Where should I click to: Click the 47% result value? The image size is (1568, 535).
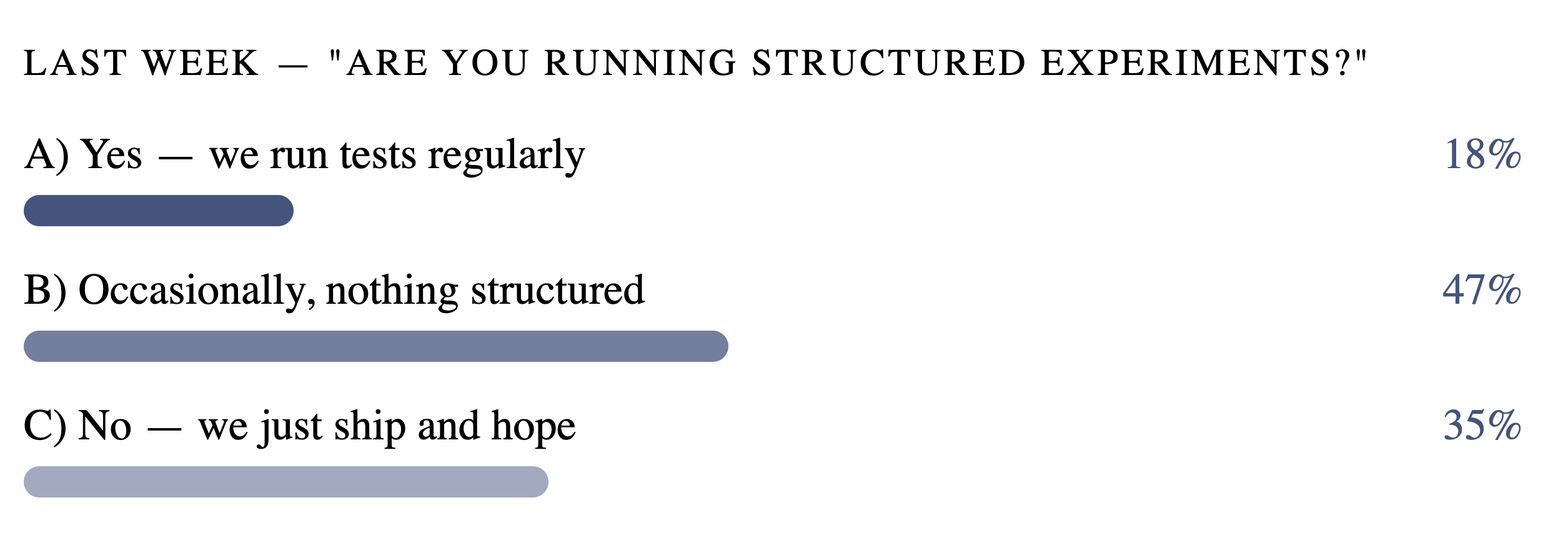pos(1482,290)
